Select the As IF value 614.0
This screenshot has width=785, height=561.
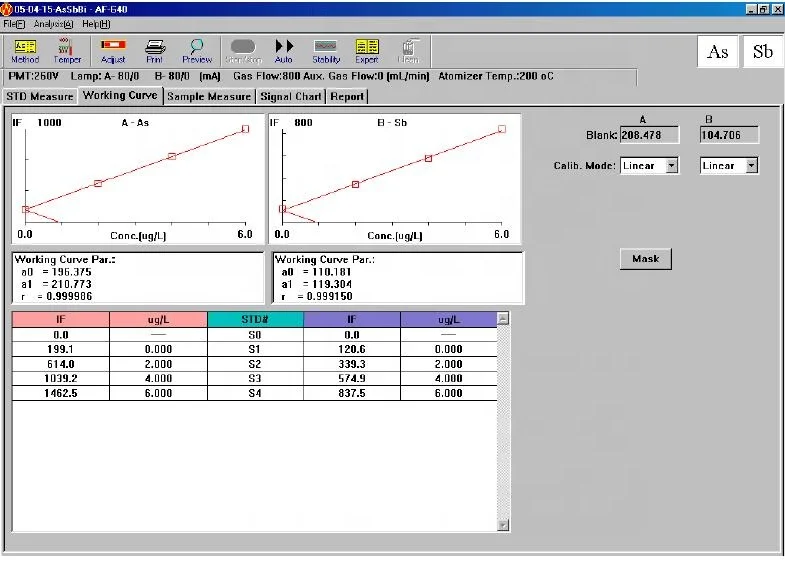[x=61, y=364]
